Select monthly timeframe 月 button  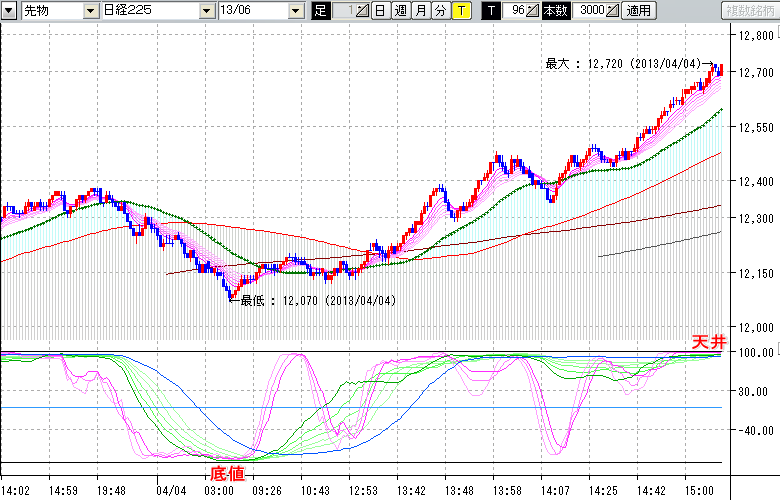pyautogui.click(x=421, y=11)
